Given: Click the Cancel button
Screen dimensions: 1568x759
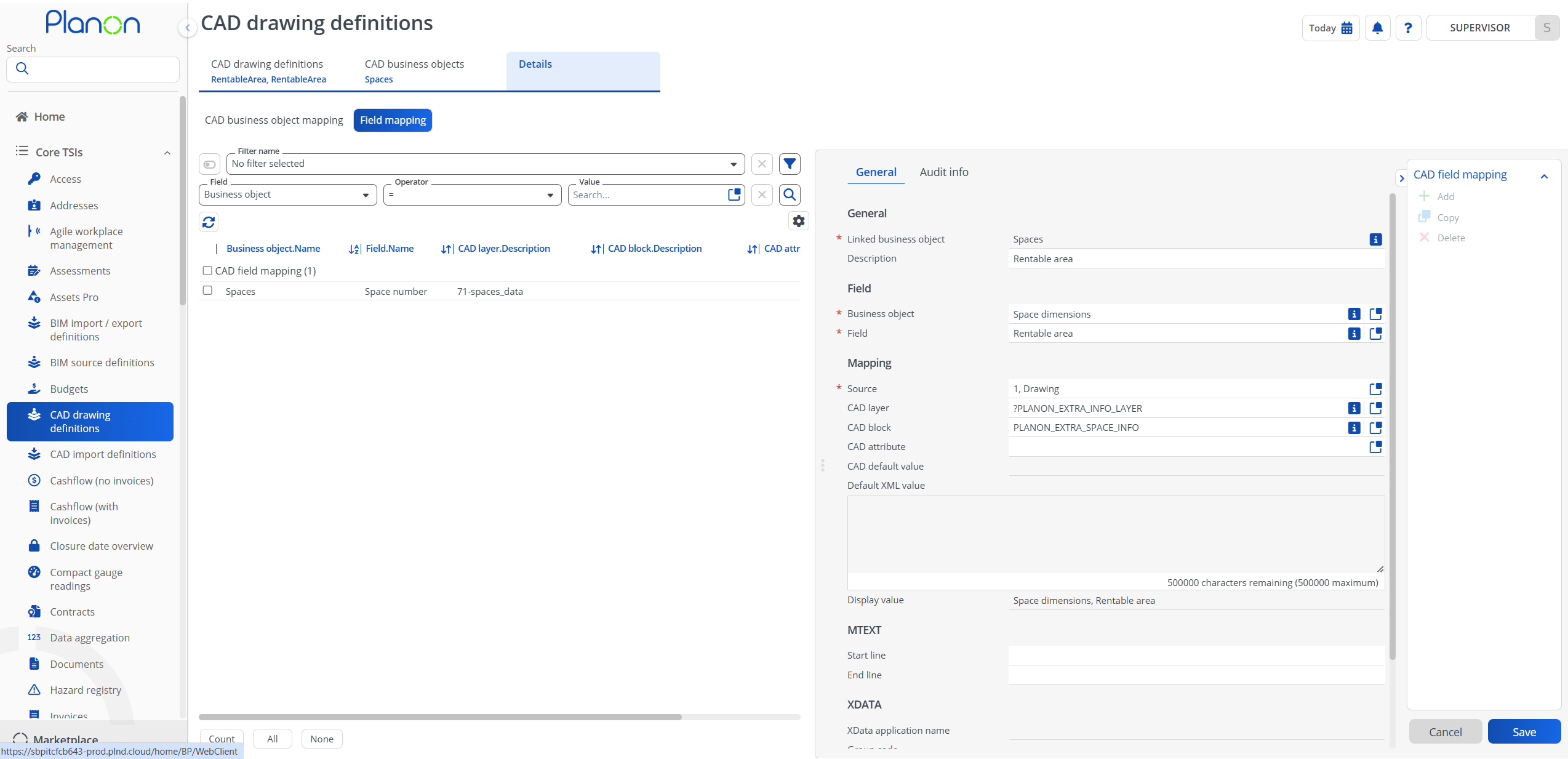Looking at the screenshot, I should pos(1445,731).
